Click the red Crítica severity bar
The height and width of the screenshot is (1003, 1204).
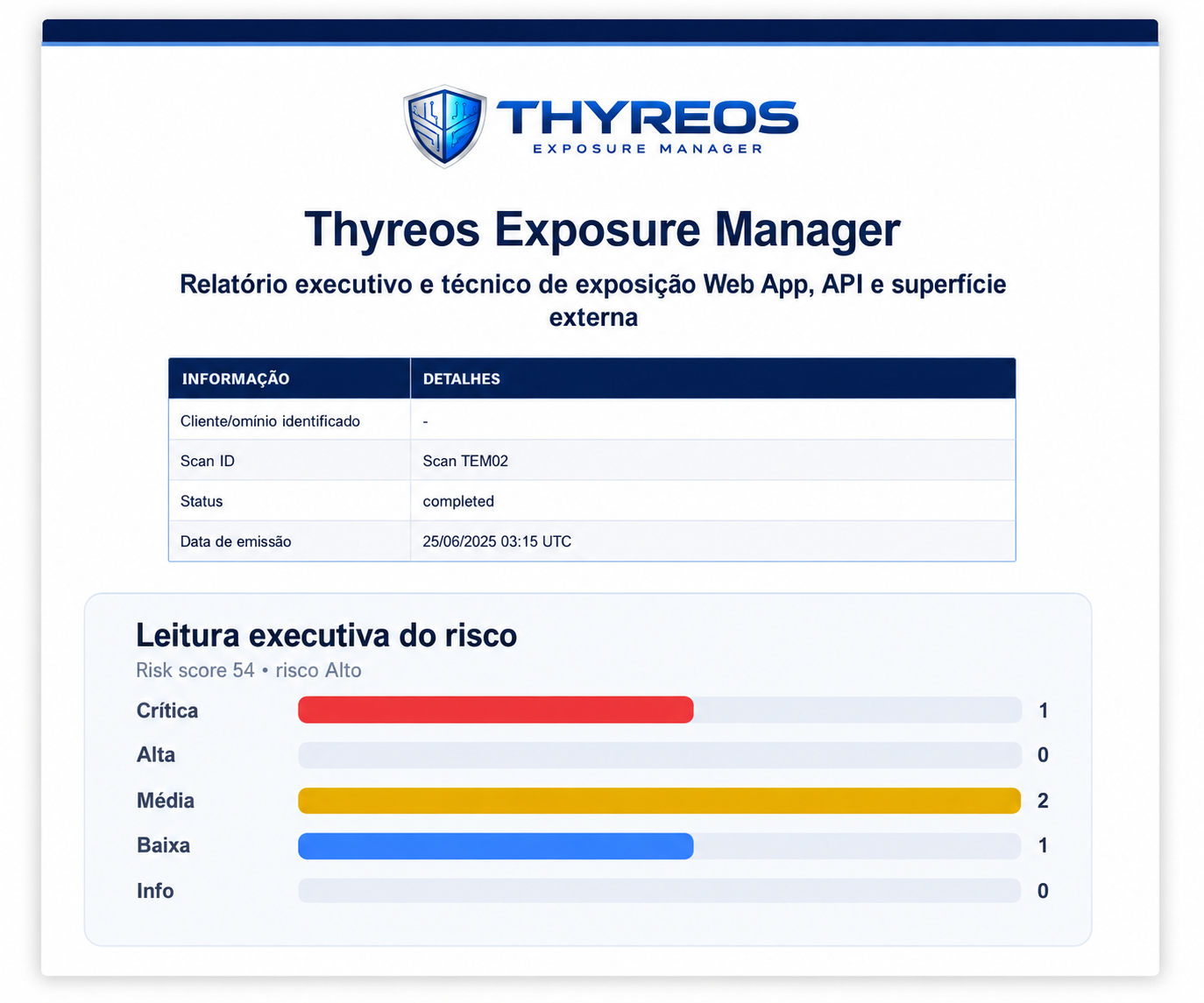coord(496,710)
